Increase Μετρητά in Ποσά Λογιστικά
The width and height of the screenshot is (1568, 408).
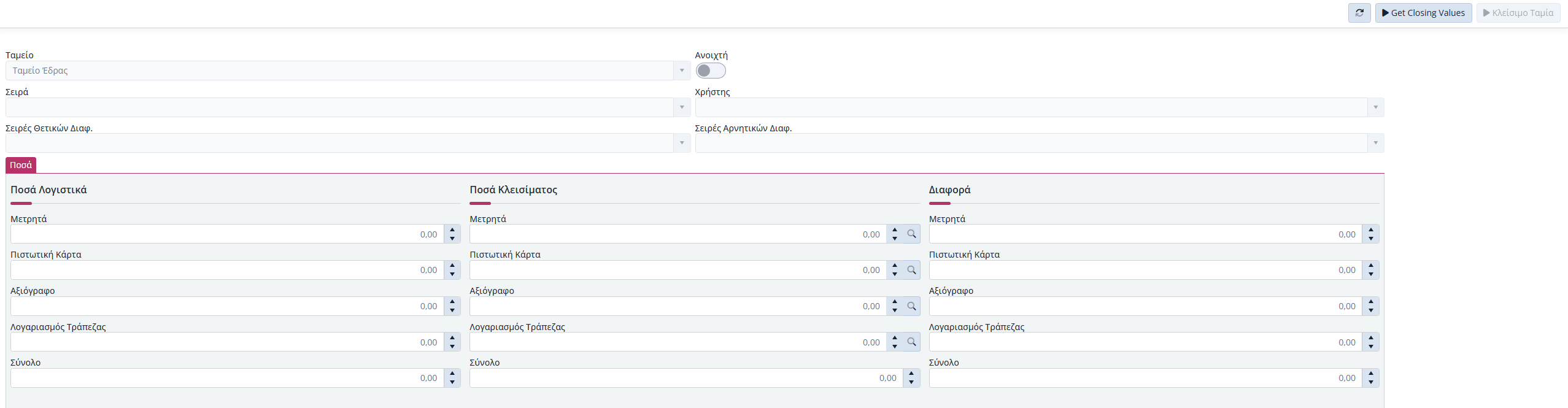pyautogui.click(x=452, y=230)
